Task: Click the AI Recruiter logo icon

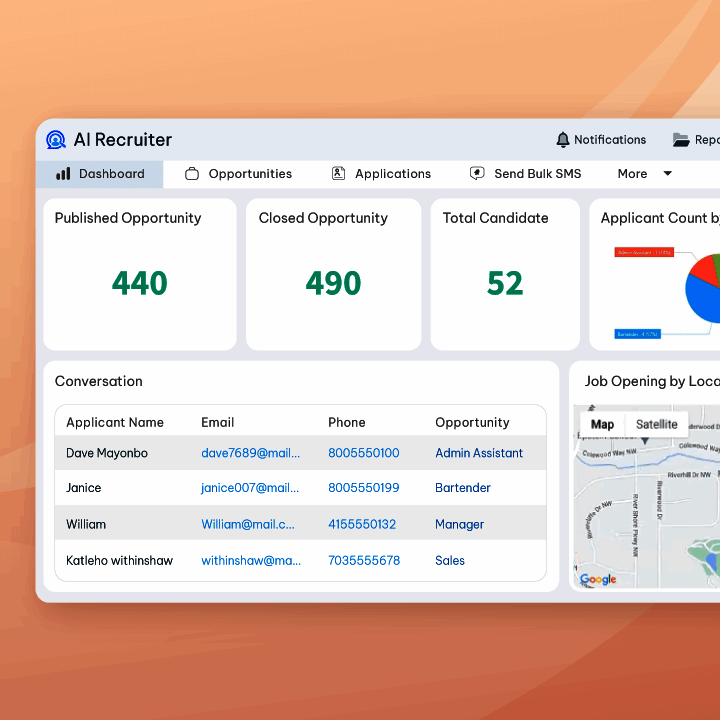Action: tap(56, 140)
